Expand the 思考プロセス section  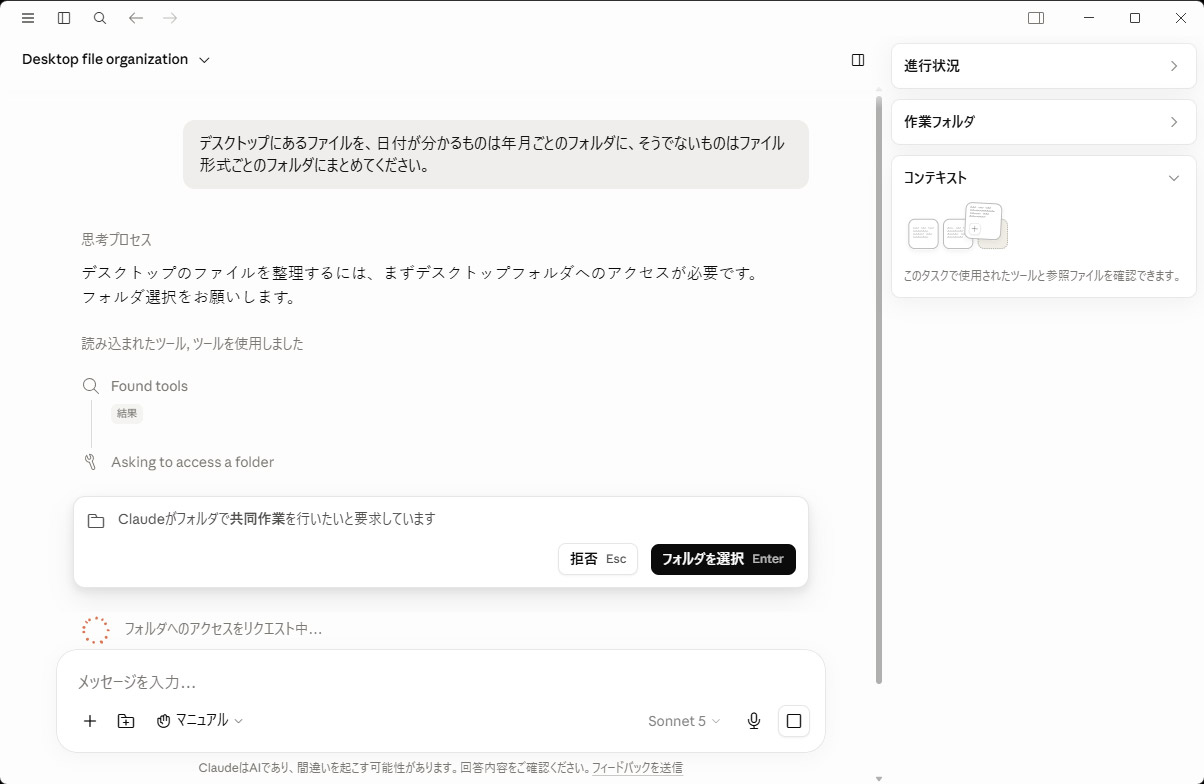click(x=117, y=240)
